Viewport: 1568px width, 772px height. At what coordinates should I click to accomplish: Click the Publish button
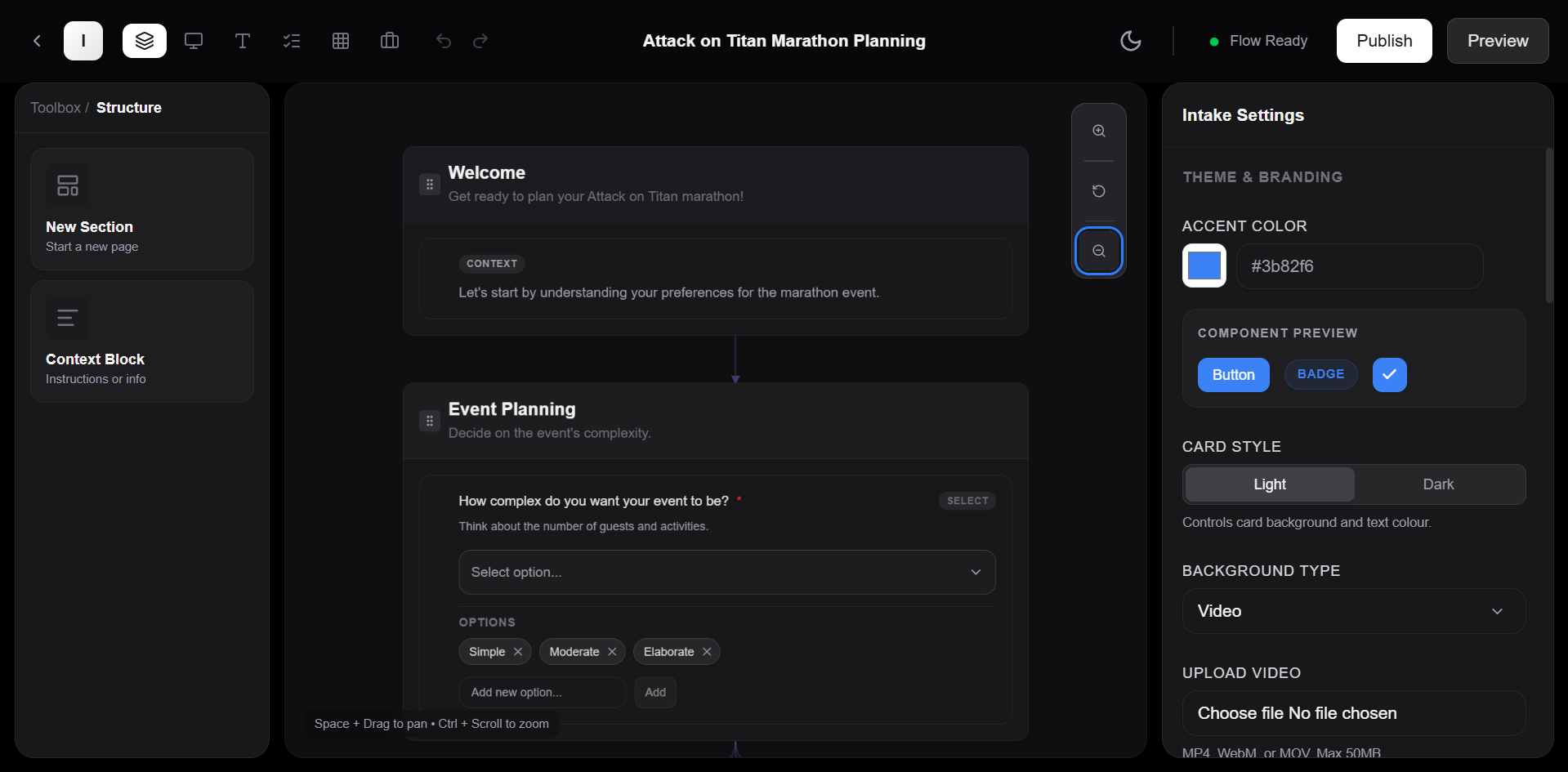click(1384, 41)
